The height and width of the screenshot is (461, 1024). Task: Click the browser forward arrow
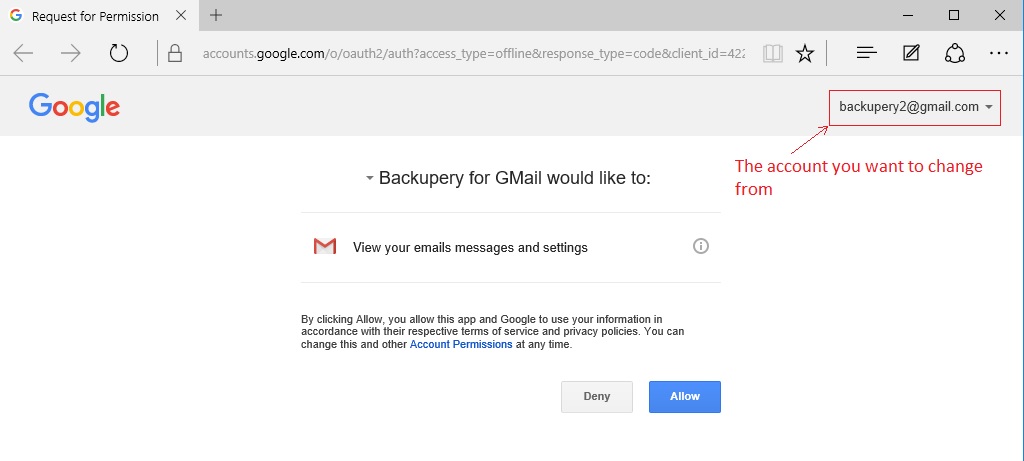pyautogui.click(x=71, y=53)
